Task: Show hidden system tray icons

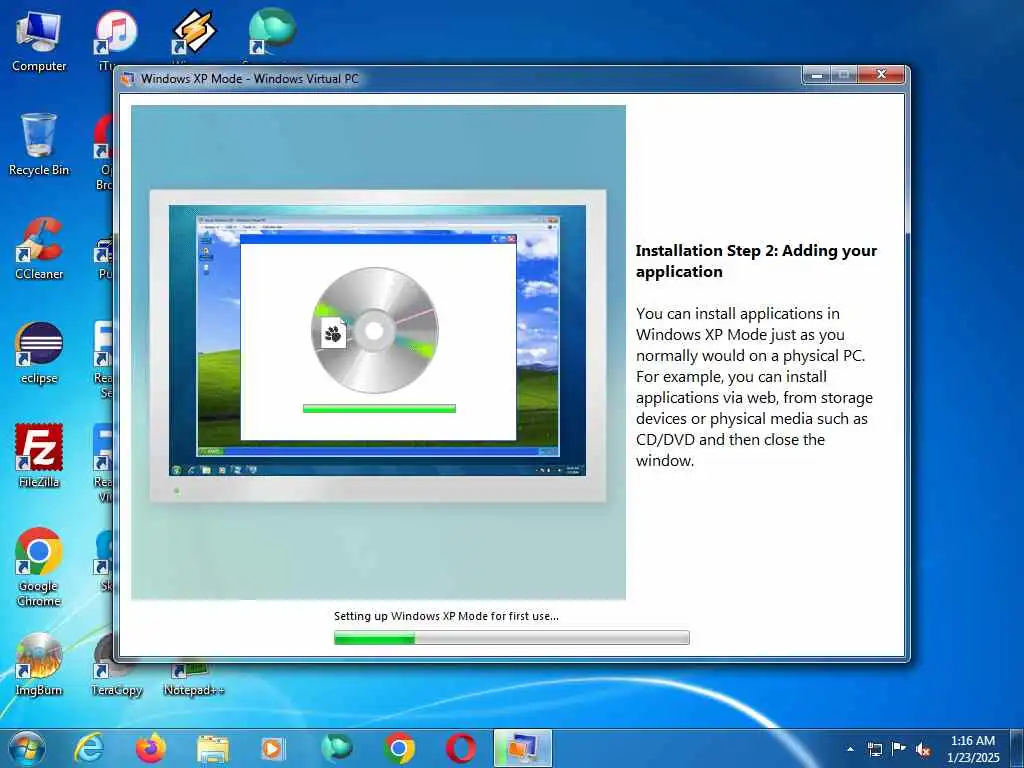Action: point(850,749)
